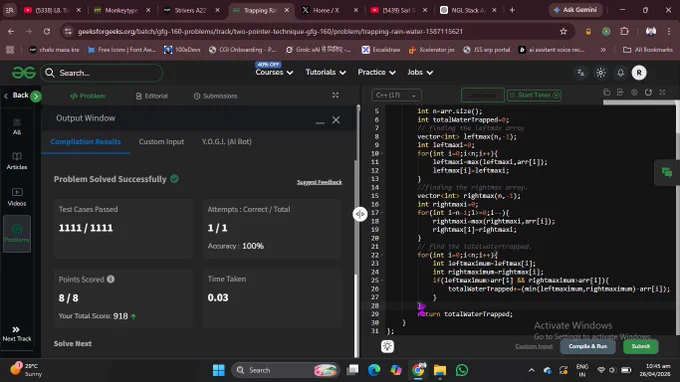Select the Compilation Results tab
Screen dimensions: 680x382
(85, 142)
